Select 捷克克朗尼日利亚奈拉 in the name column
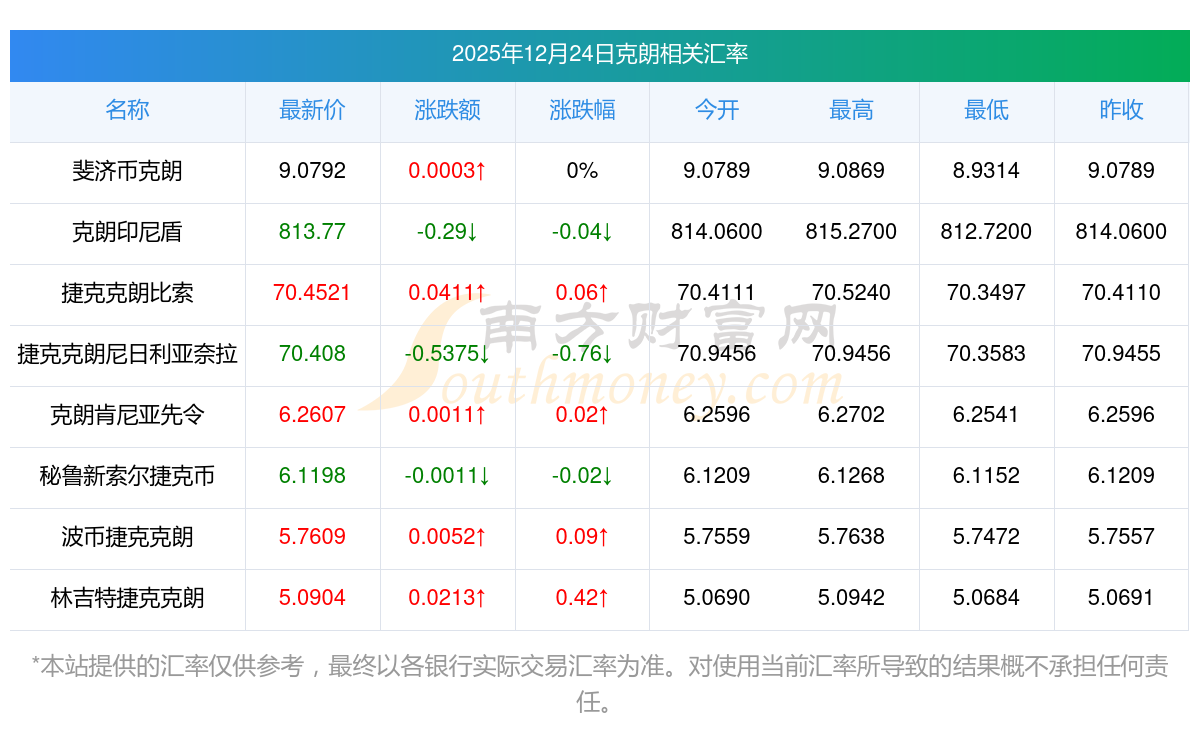The image size is (1200, 733). [127, 354]
